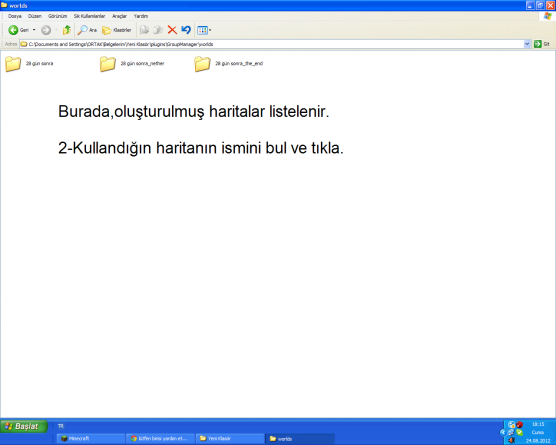Undo the last action with blue arrow
This screenshot has width=556, height=445.
[x=186, y=30]
